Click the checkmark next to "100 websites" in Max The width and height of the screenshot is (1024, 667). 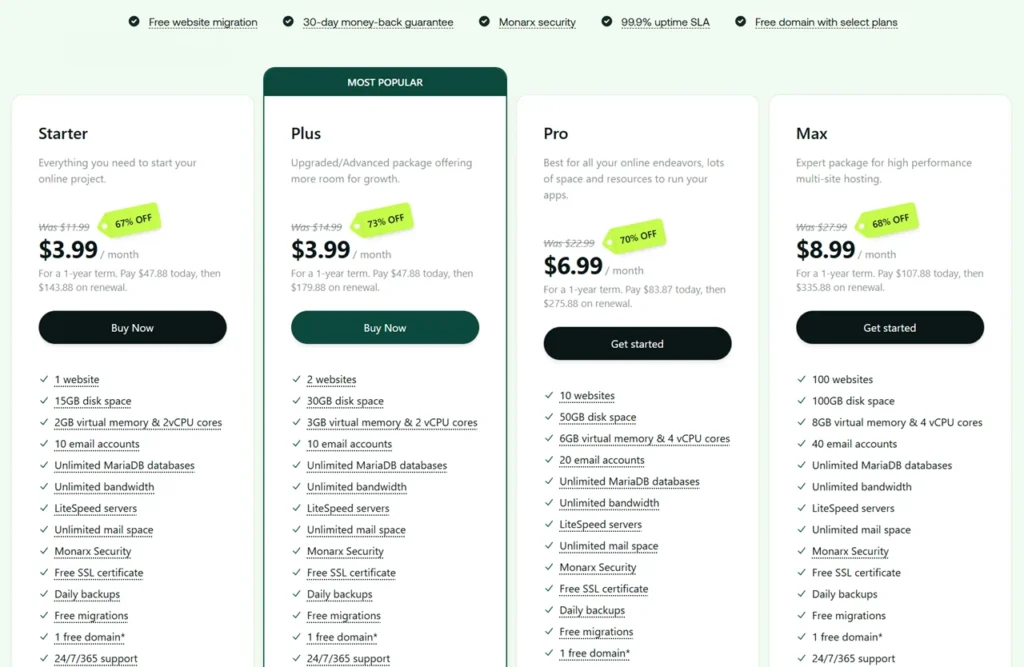point(802,379)
